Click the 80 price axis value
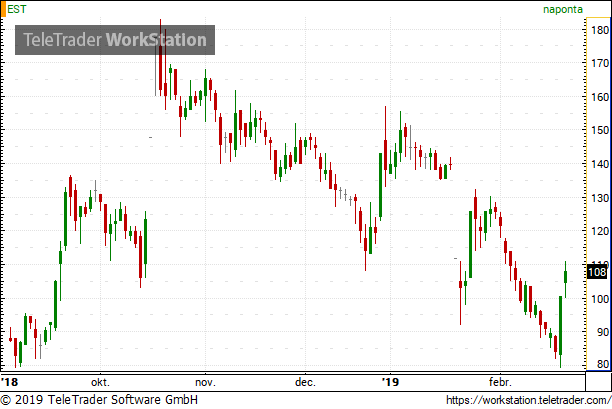 point(603,365)
